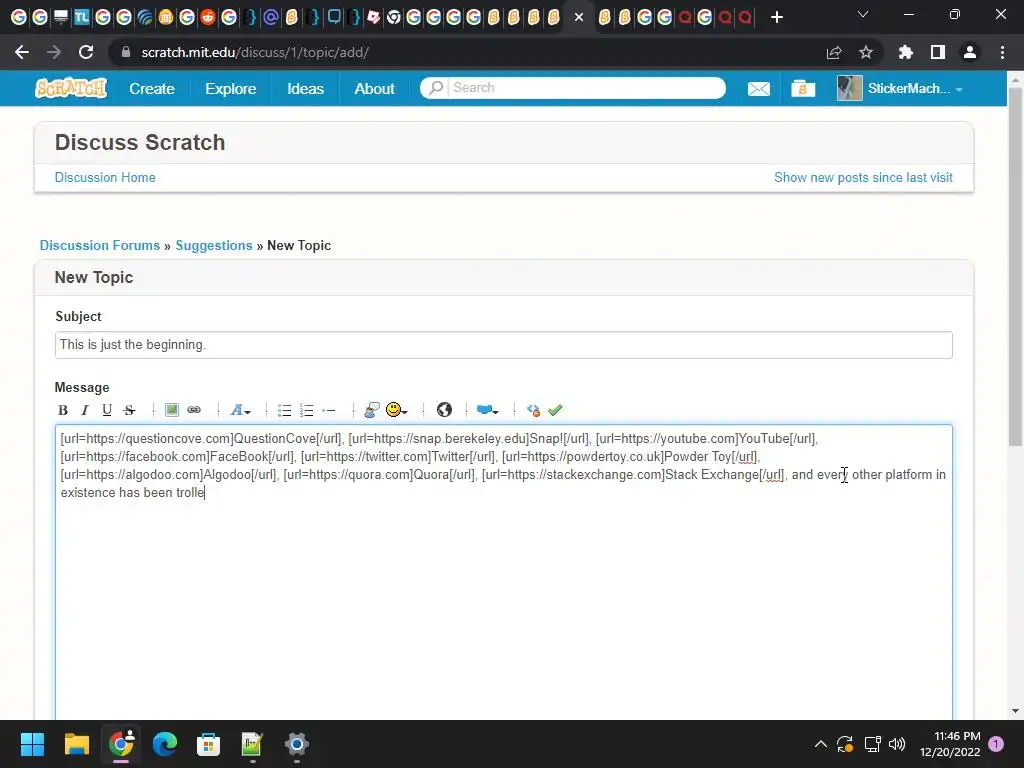Switch to the first Google tab
Screen dimensions: 1024x768
click(x=19, y=17)
